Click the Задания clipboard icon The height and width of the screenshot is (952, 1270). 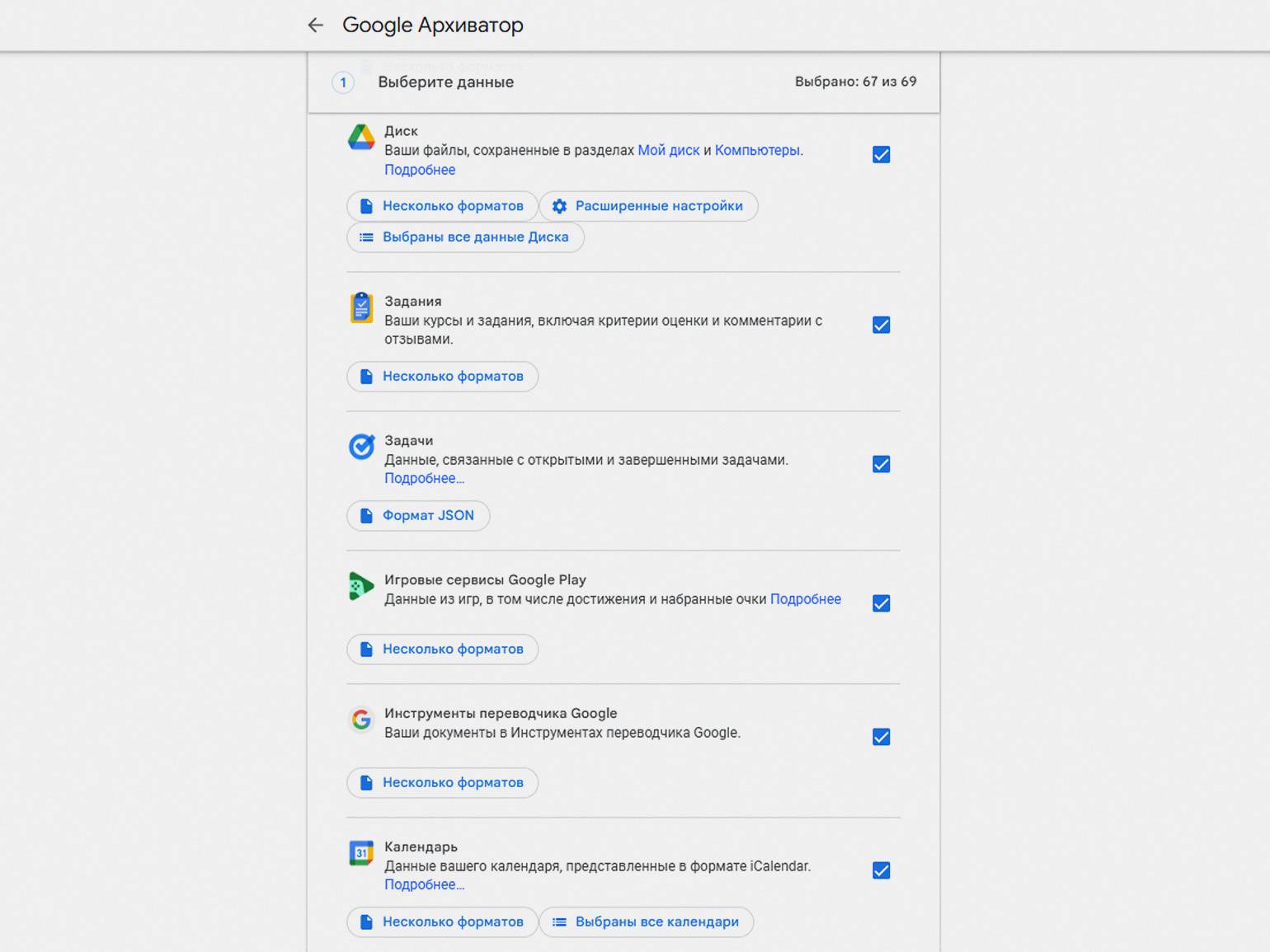coord(361,307)
